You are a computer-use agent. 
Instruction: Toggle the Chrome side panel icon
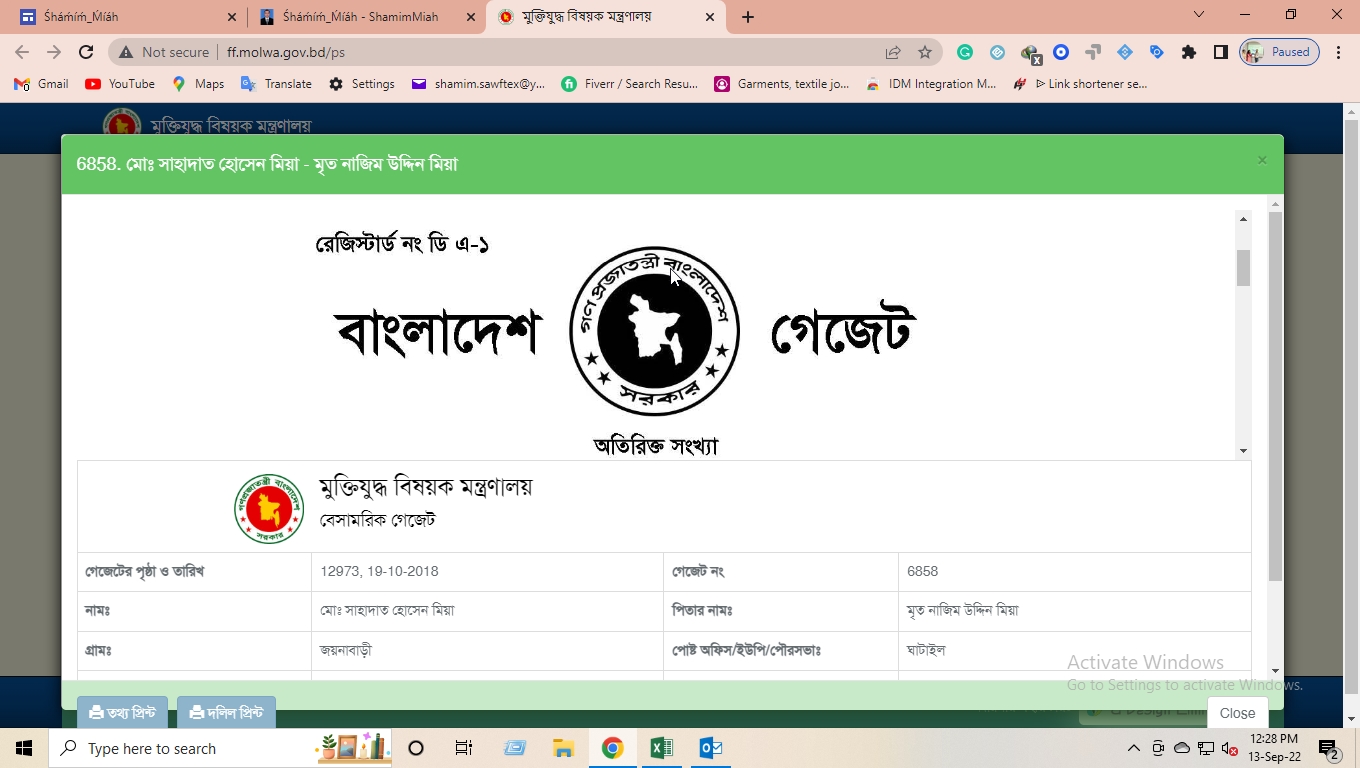[x=1221, y=52]
